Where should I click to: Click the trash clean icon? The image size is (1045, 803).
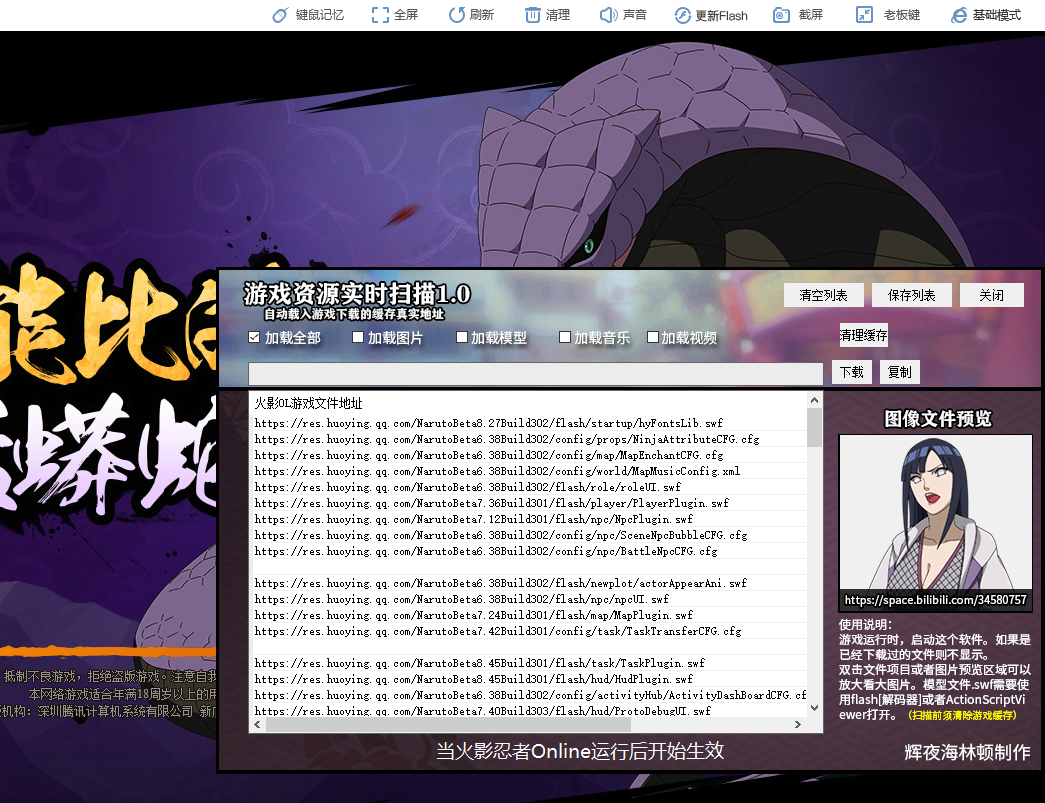click(x=532, y=15)
